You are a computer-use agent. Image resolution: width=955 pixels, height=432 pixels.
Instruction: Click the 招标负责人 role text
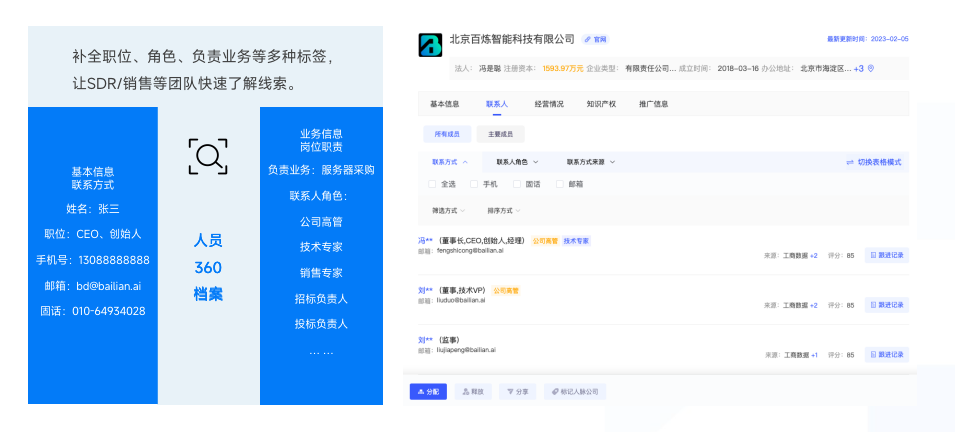322,299
